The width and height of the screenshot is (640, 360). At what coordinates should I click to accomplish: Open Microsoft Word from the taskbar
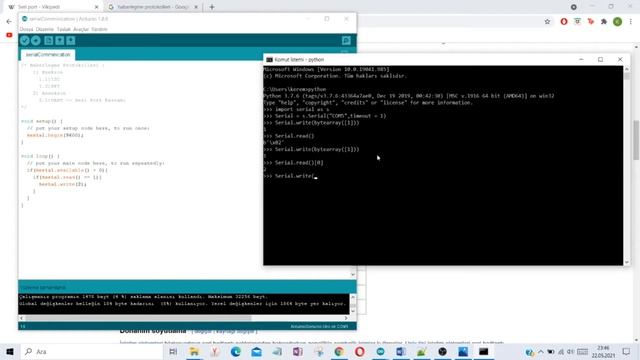[x=401, y=351]
